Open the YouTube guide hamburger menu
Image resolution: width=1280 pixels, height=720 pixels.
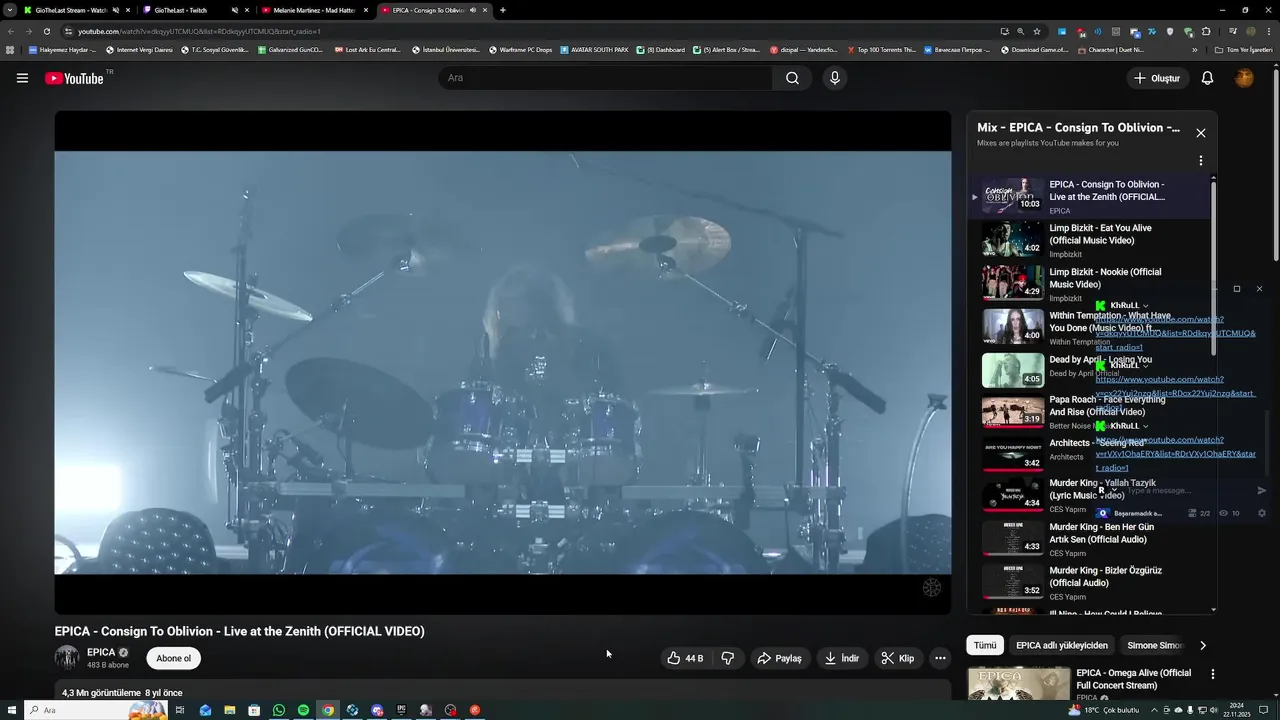pos(22,78)
